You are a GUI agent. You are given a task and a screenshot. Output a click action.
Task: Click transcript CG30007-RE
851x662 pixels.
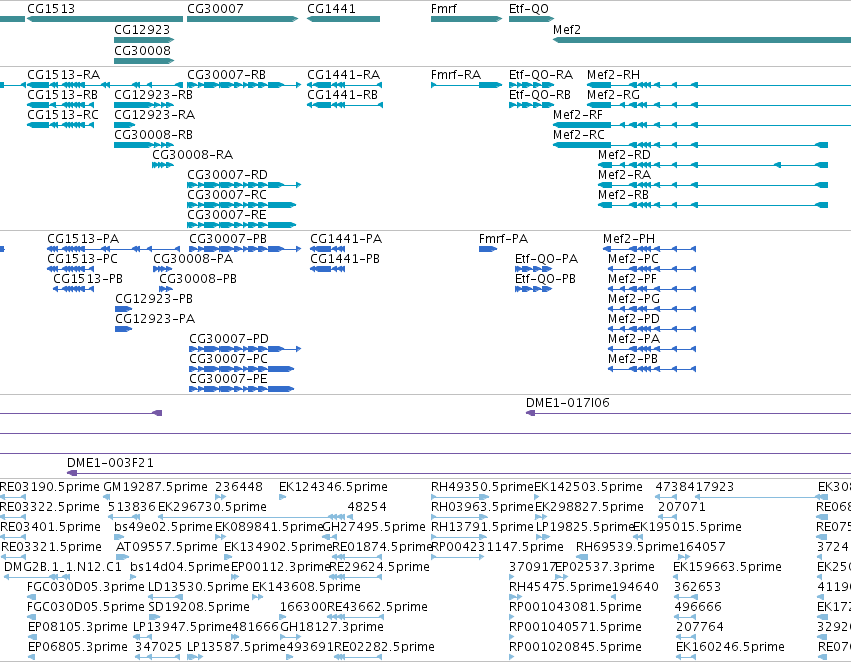227,215
